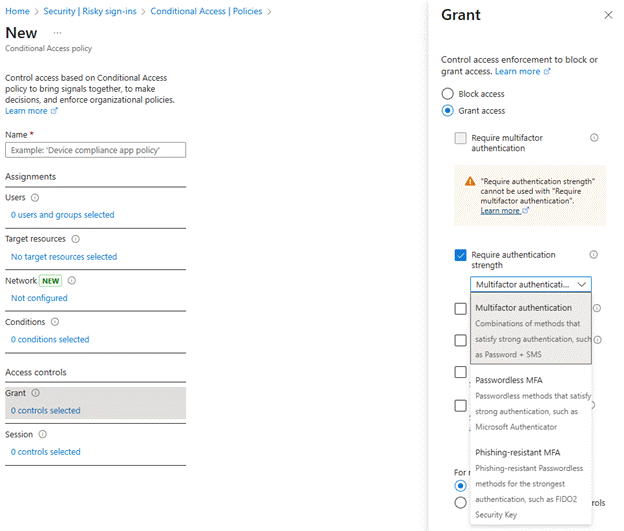
Task: Click the Network info icon
Action: [71, 281]
